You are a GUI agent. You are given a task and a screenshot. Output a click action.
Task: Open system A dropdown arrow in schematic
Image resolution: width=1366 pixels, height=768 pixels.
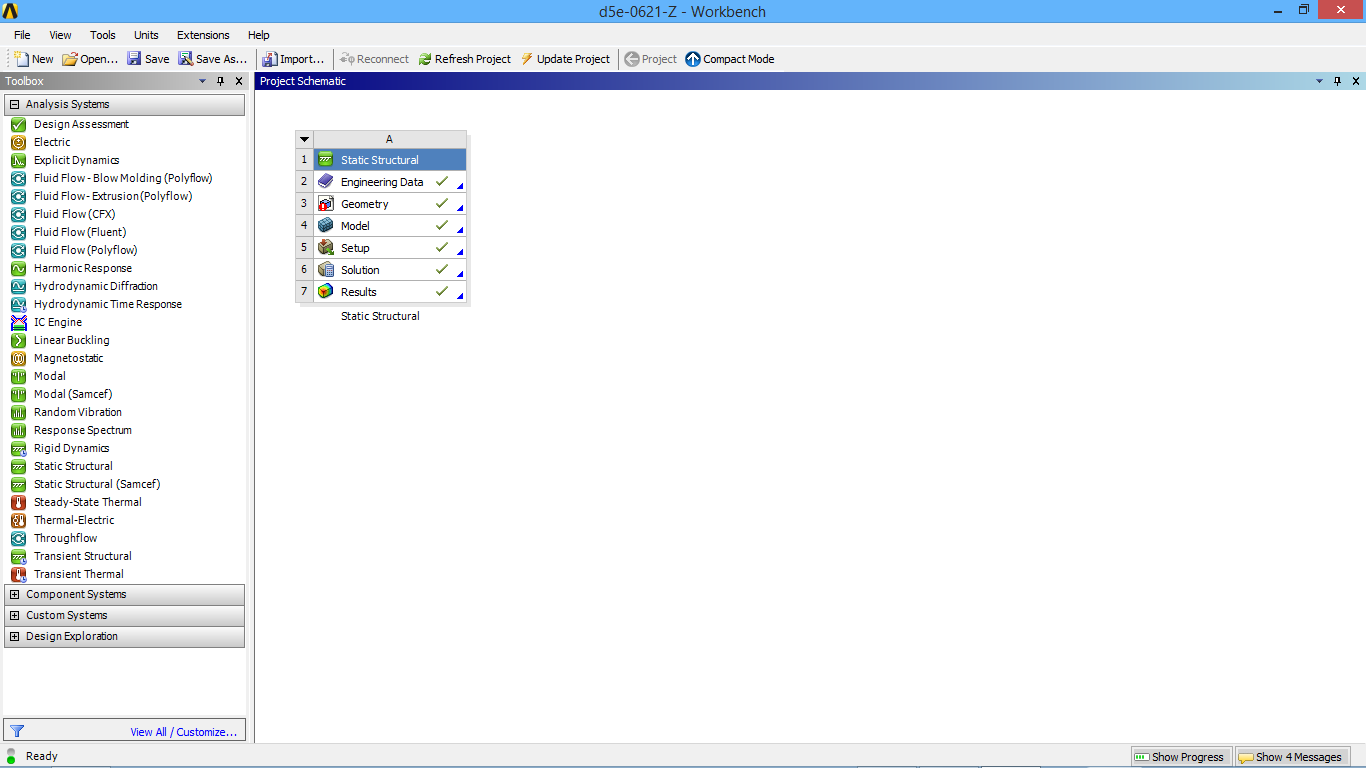point(305,140)
